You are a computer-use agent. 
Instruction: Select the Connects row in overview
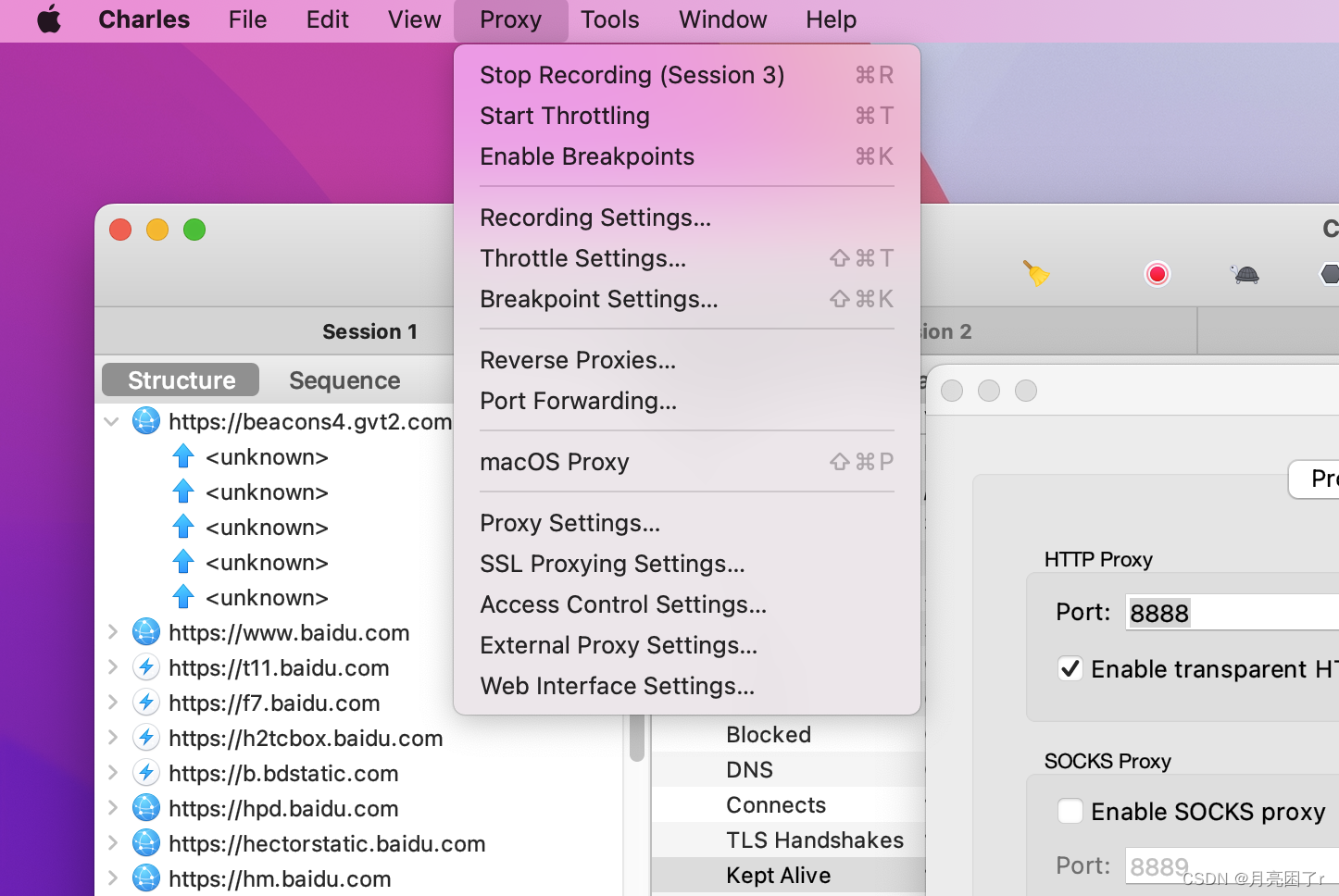[x=788, y=804]
